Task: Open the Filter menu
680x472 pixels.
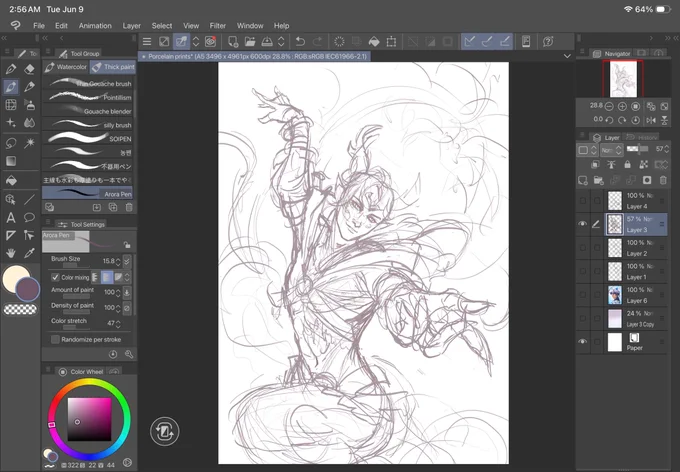Action: [x=218, y=26]
